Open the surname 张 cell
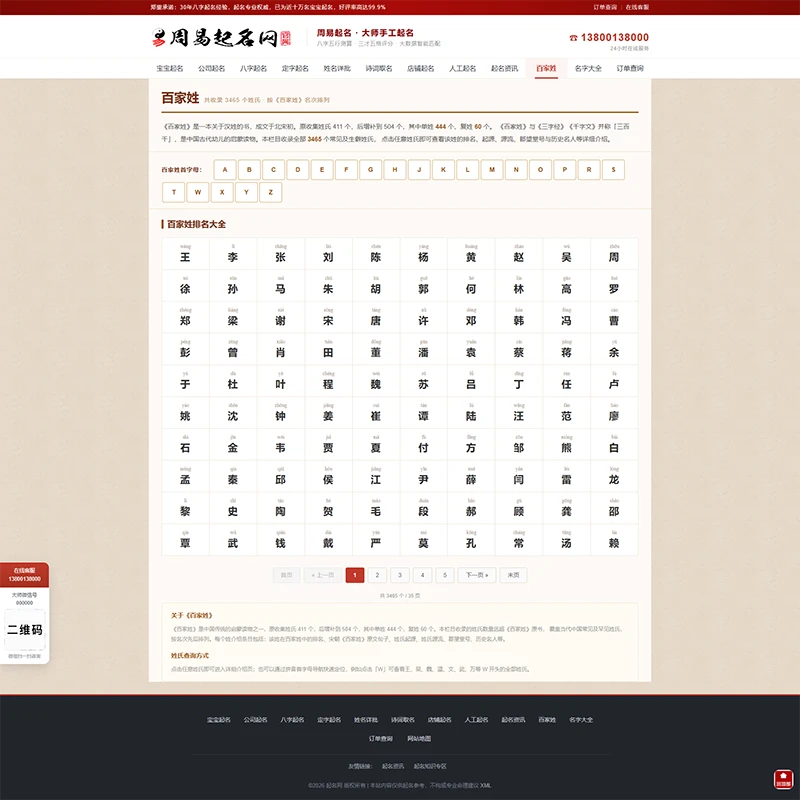This screenshot has height=800, width=800. point(281,254)
